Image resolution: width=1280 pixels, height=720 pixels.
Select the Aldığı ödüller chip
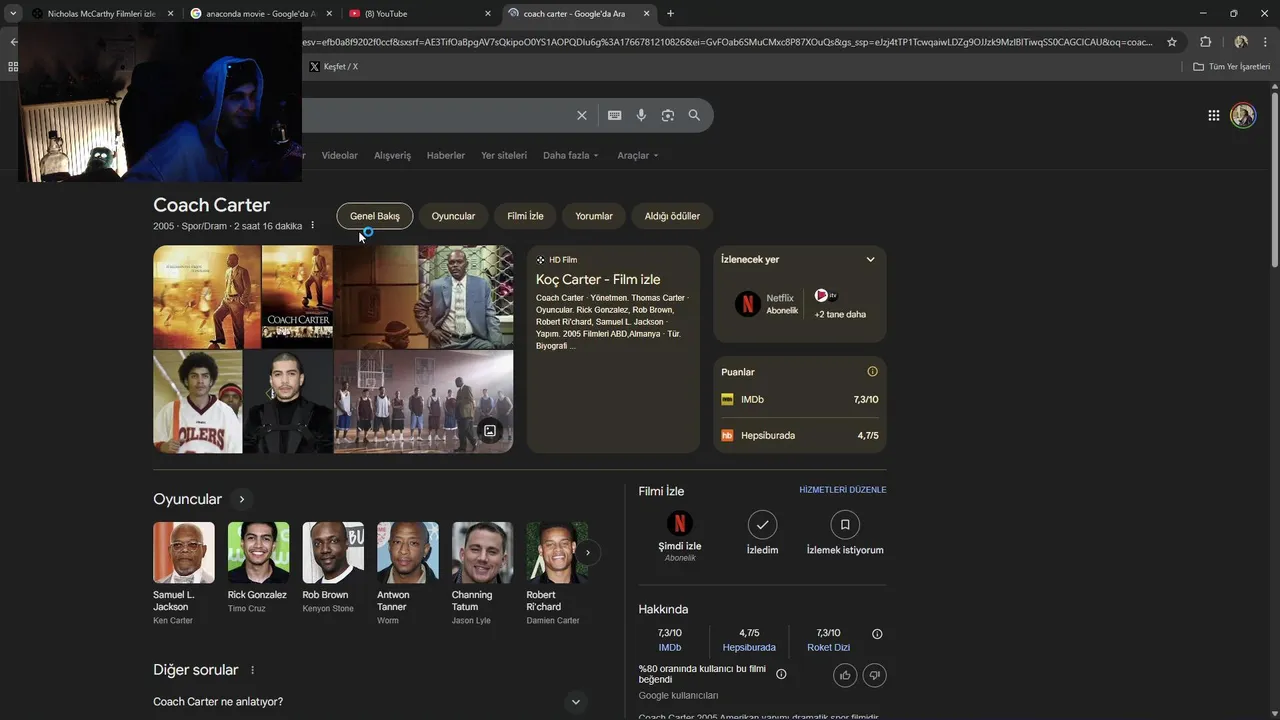point(672,216)
